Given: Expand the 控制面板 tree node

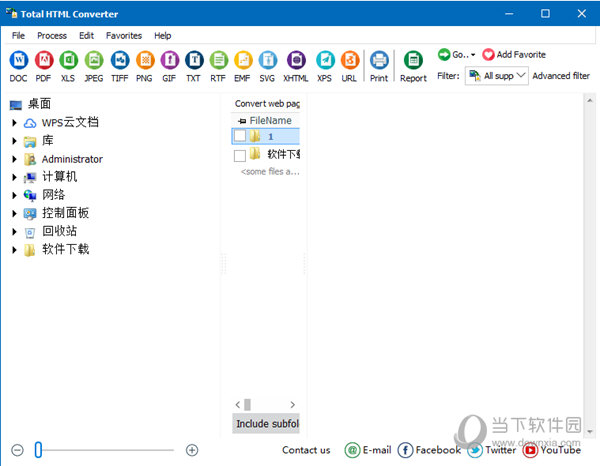Looking at the screenshot, I should click(14, 213).
